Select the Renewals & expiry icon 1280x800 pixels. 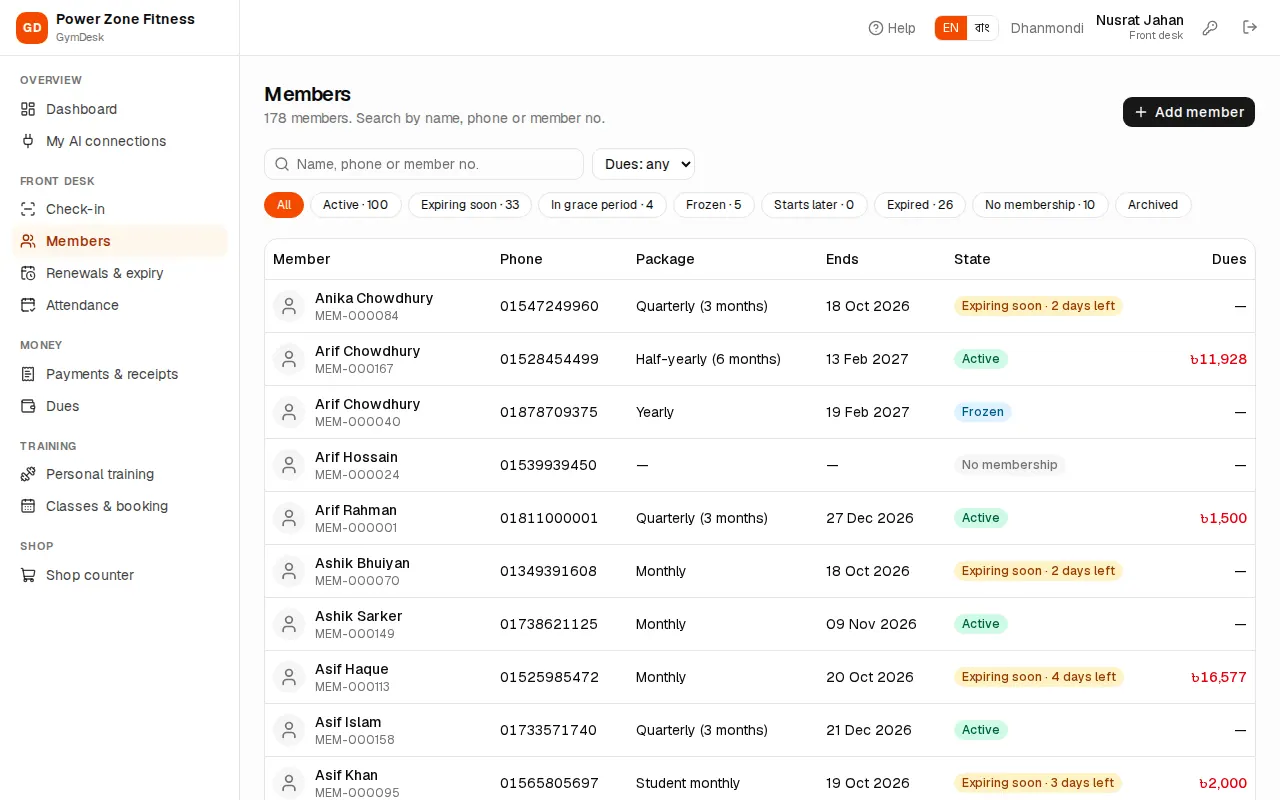pyautogui.click(x=28, y=273)
